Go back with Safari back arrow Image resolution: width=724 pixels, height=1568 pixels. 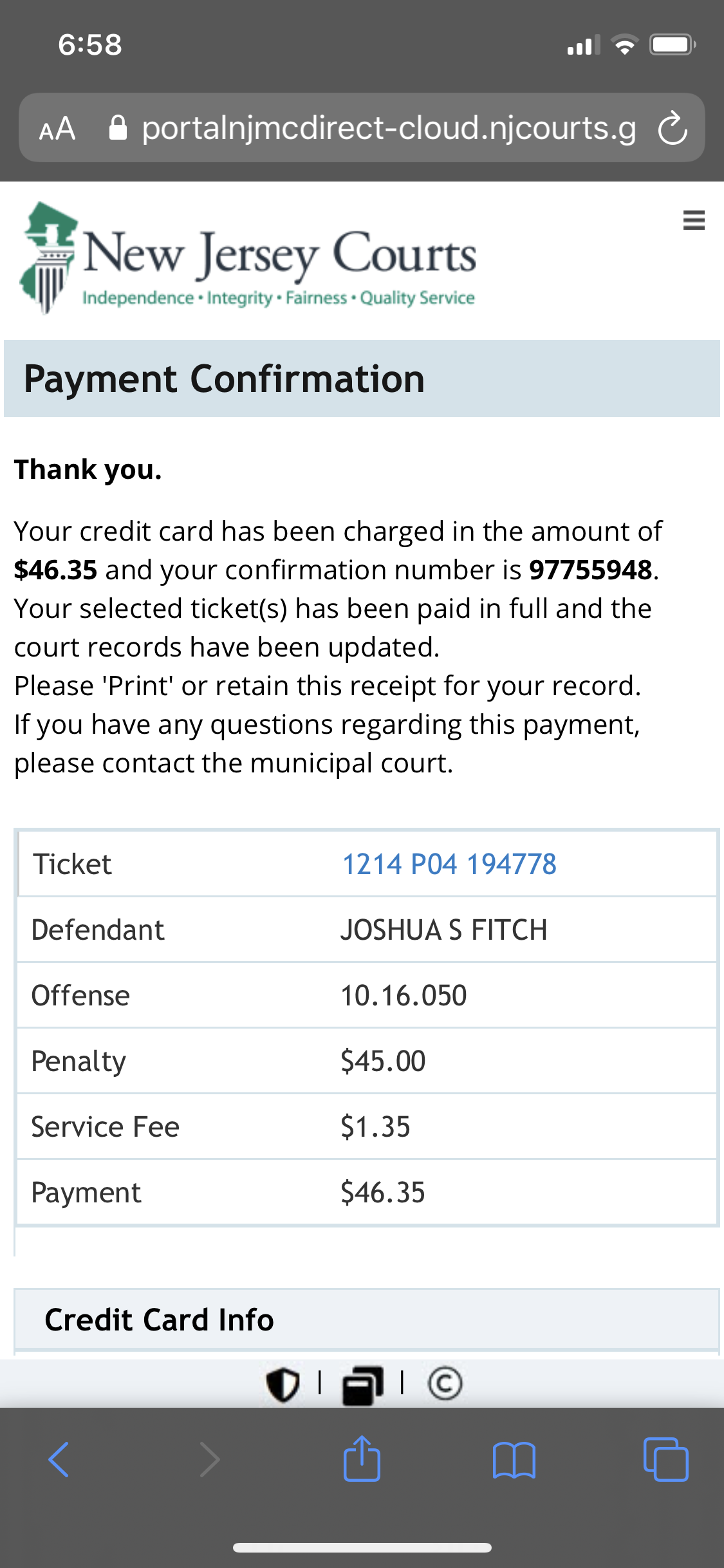[x=59, y=1459]
